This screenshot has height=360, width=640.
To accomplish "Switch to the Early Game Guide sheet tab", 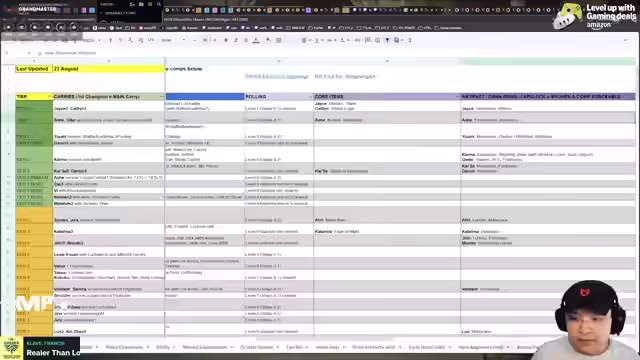I will coord(427,347).
